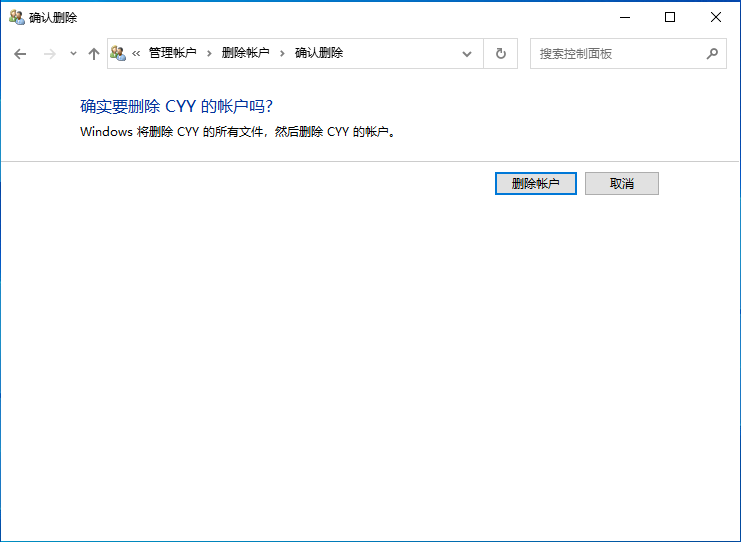Go up one level with up arrow
Screen dimensions: 741x542
click(x=94, y=54)
